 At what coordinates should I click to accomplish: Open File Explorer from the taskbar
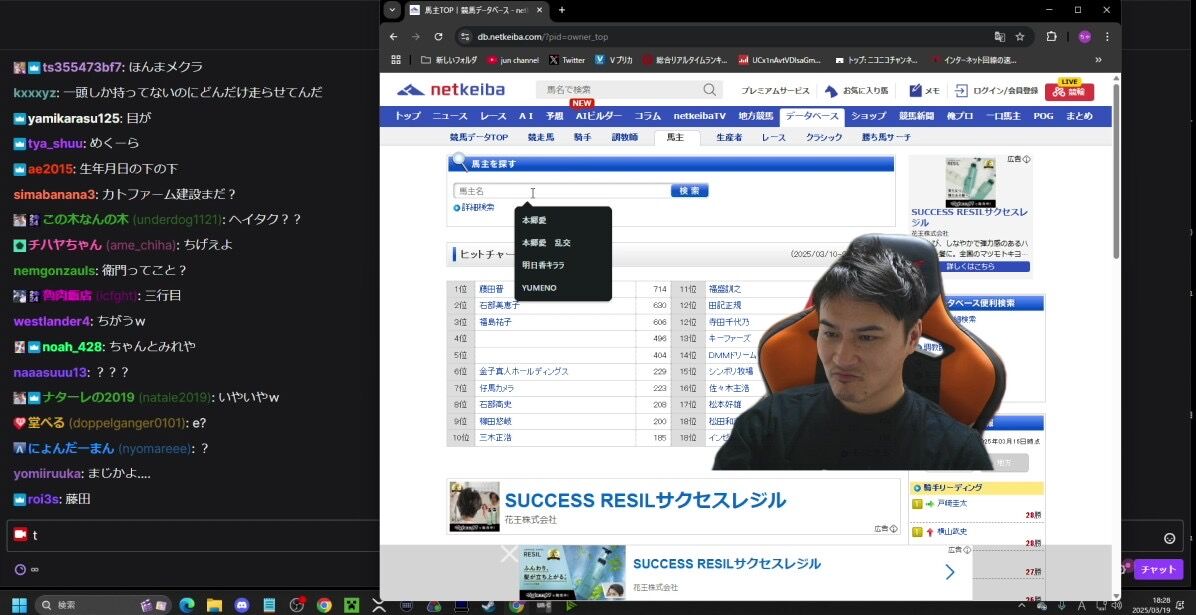click(214, 605)
